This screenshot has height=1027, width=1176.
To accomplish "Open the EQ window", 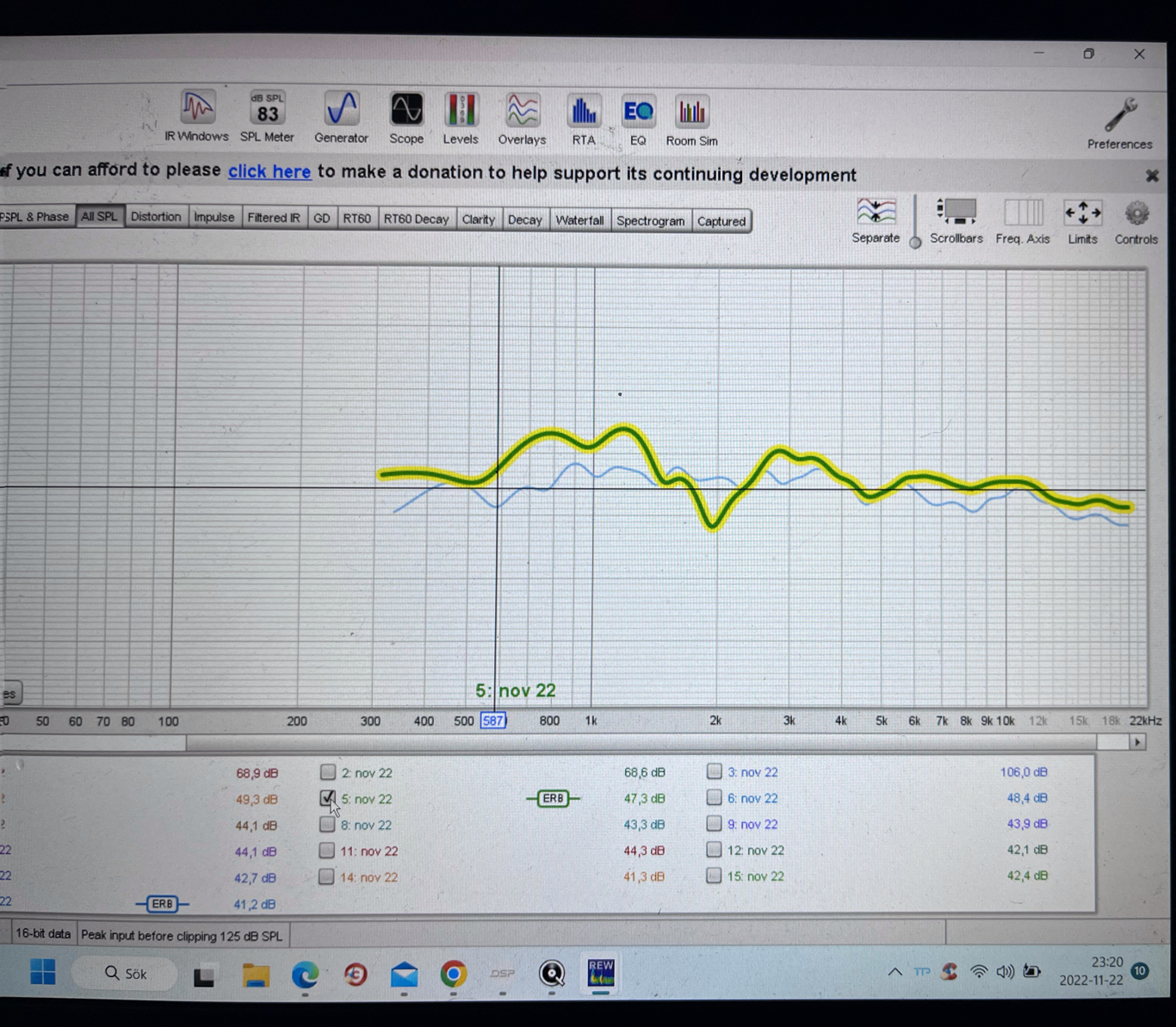I will (x=638, y=121).
